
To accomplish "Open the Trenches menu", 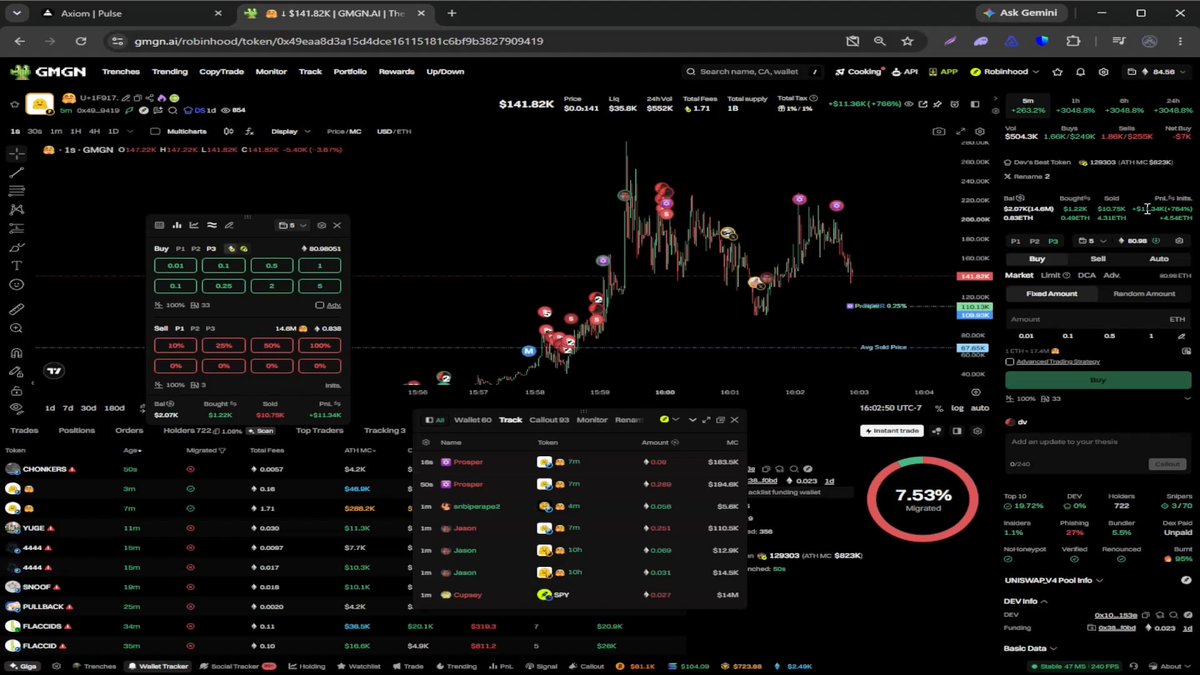I will (121, 72).
